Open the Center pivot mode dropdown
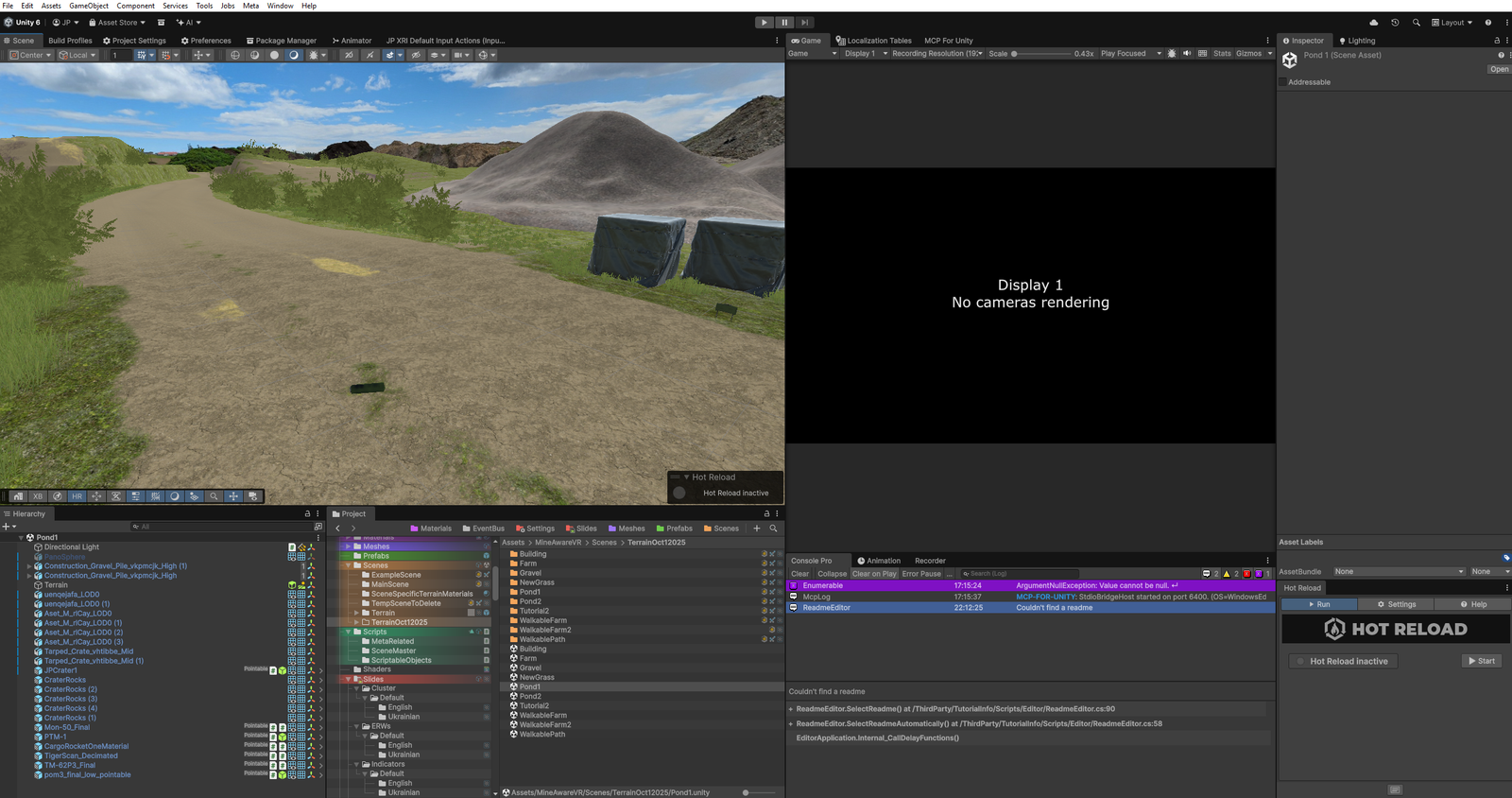Screen dimensions: 1512x798 point(29,55)
